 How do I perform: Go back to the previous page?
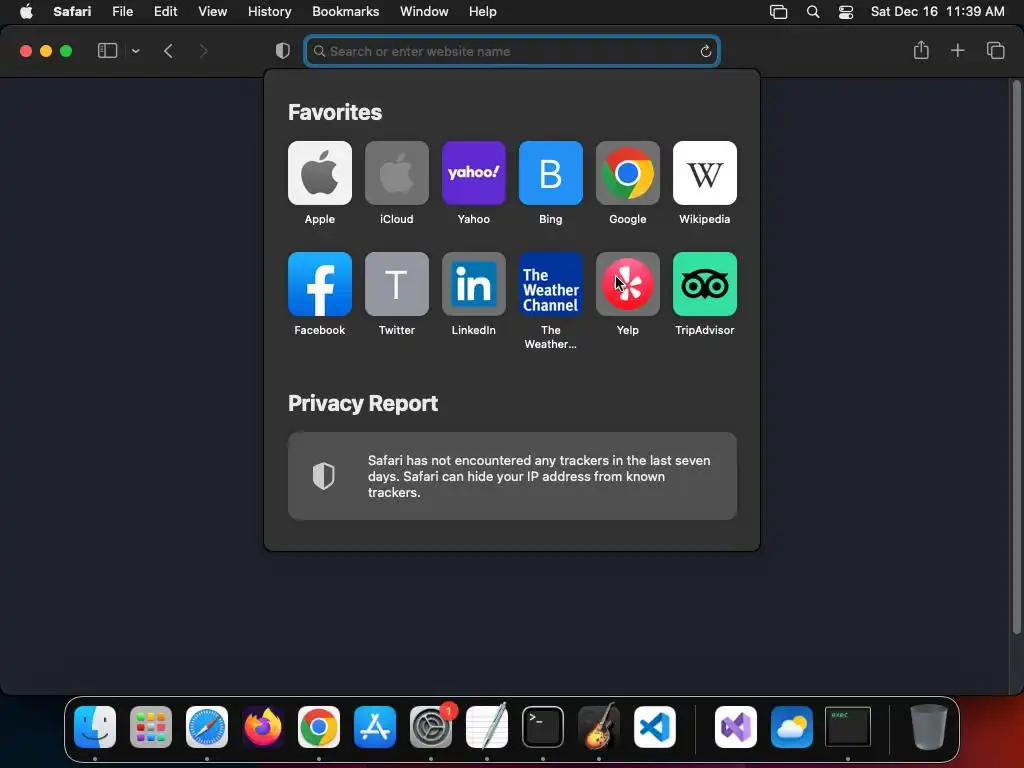click(168, 51)
